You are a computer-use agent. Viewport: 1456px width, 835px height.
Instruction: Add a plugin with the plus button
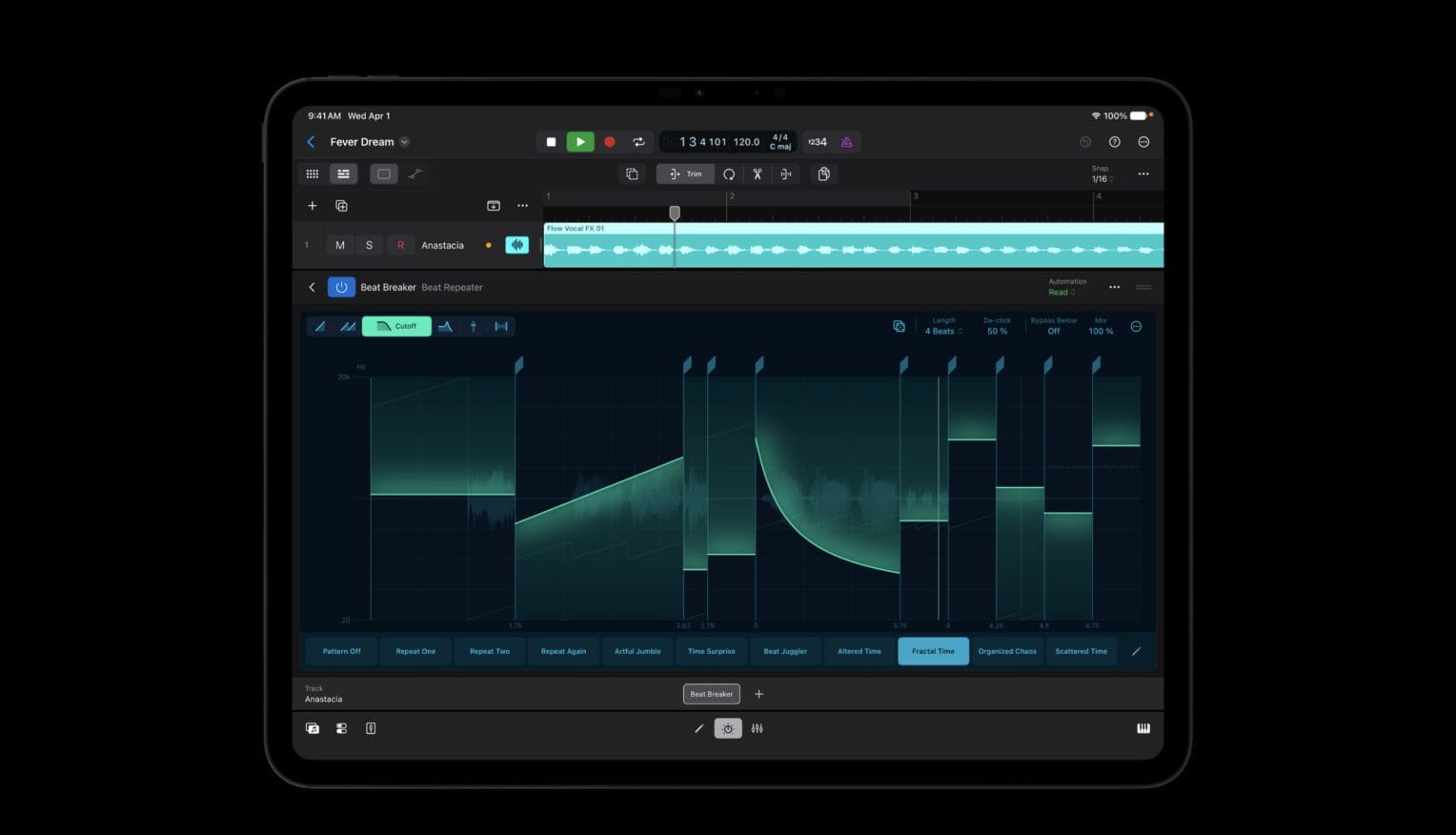(758, 694)
